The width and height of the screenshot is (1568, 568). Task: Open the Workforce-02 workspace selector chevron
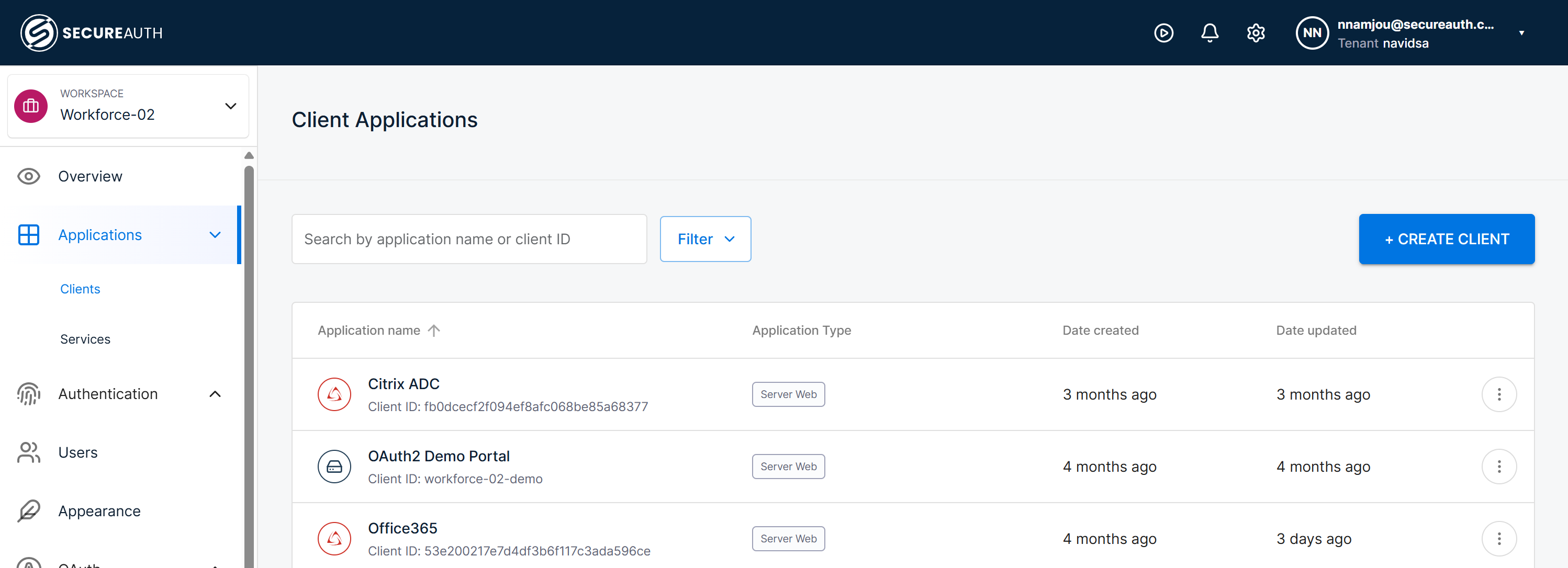point(231,106)
